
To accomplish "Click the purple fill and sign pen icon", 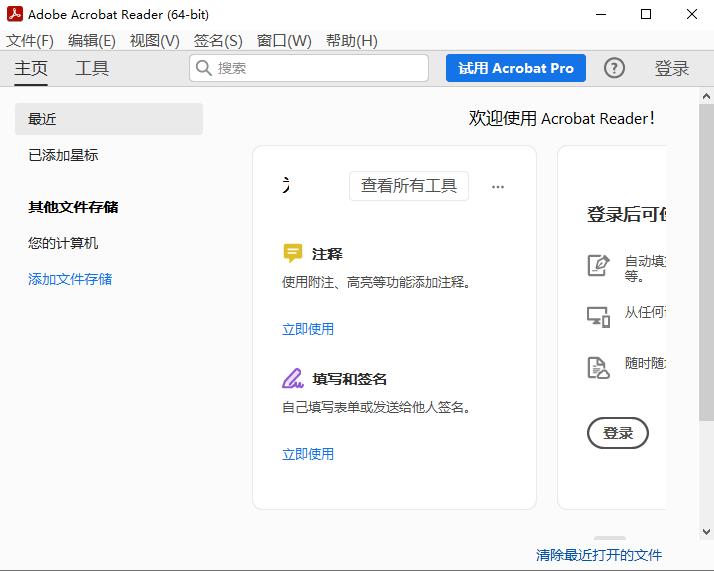I will (x=292, y=378).
